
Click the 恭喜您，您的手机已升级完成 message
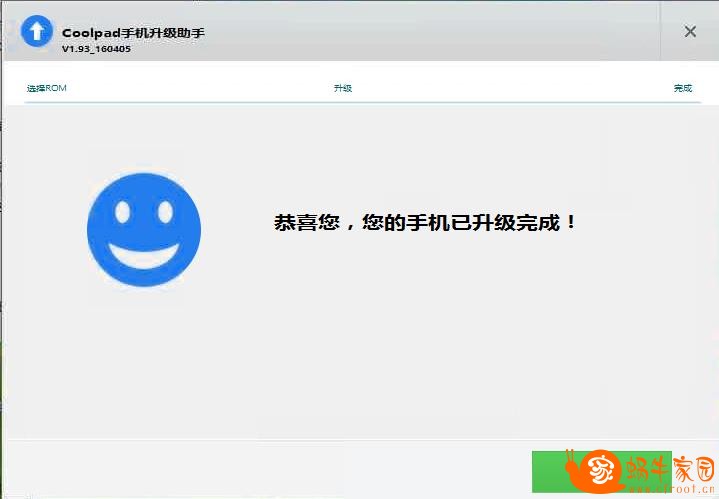[425, 223]
